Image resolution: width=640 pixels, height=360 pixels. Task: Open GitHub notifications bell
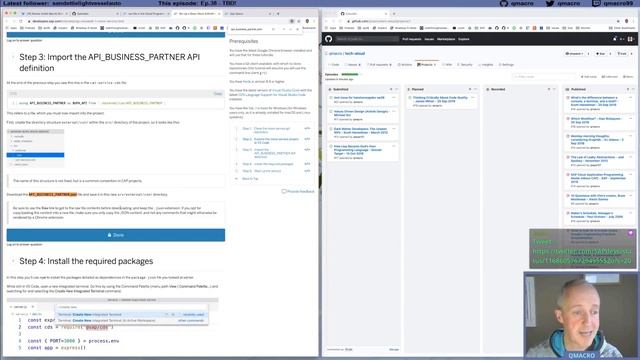click(x=615, y=39)
